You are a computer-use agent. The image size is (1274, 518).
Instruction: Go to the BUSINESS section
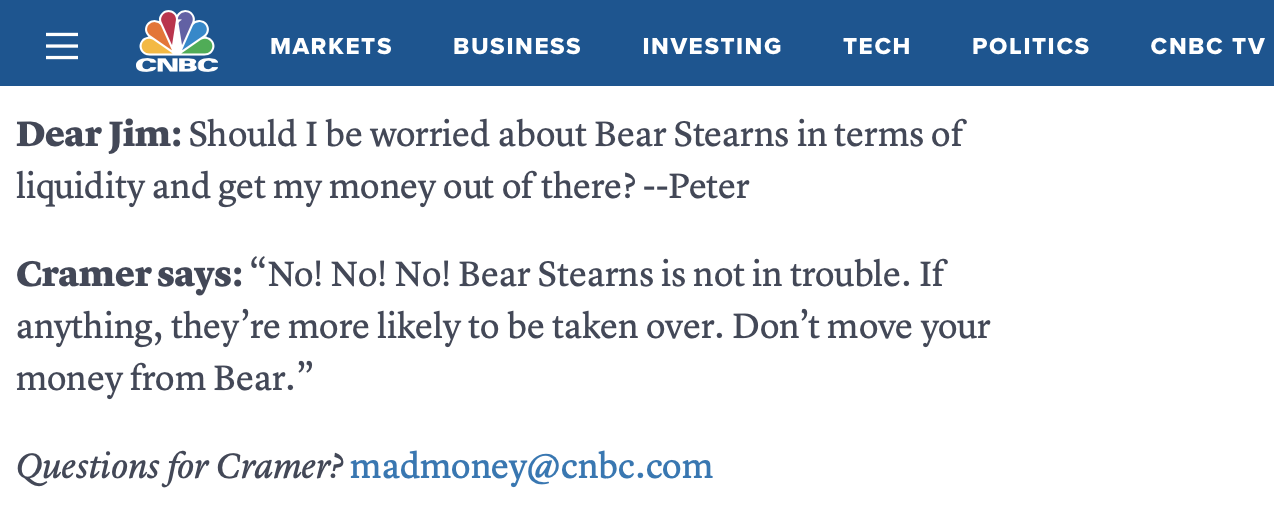pyautogui.click(x=517, y=46)
